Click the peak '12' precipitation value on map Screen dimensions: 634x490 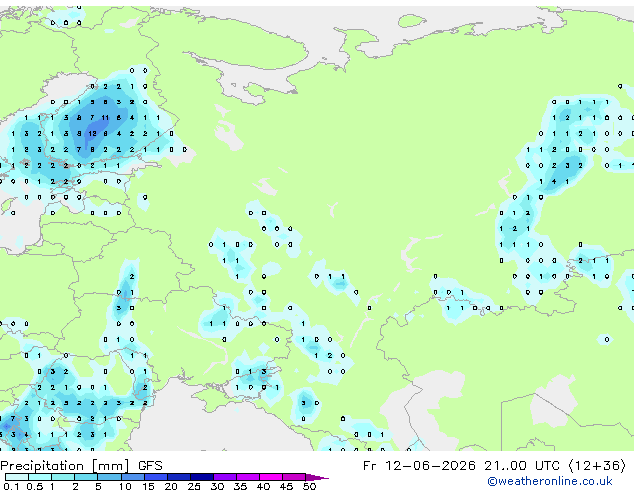point(93,133)
